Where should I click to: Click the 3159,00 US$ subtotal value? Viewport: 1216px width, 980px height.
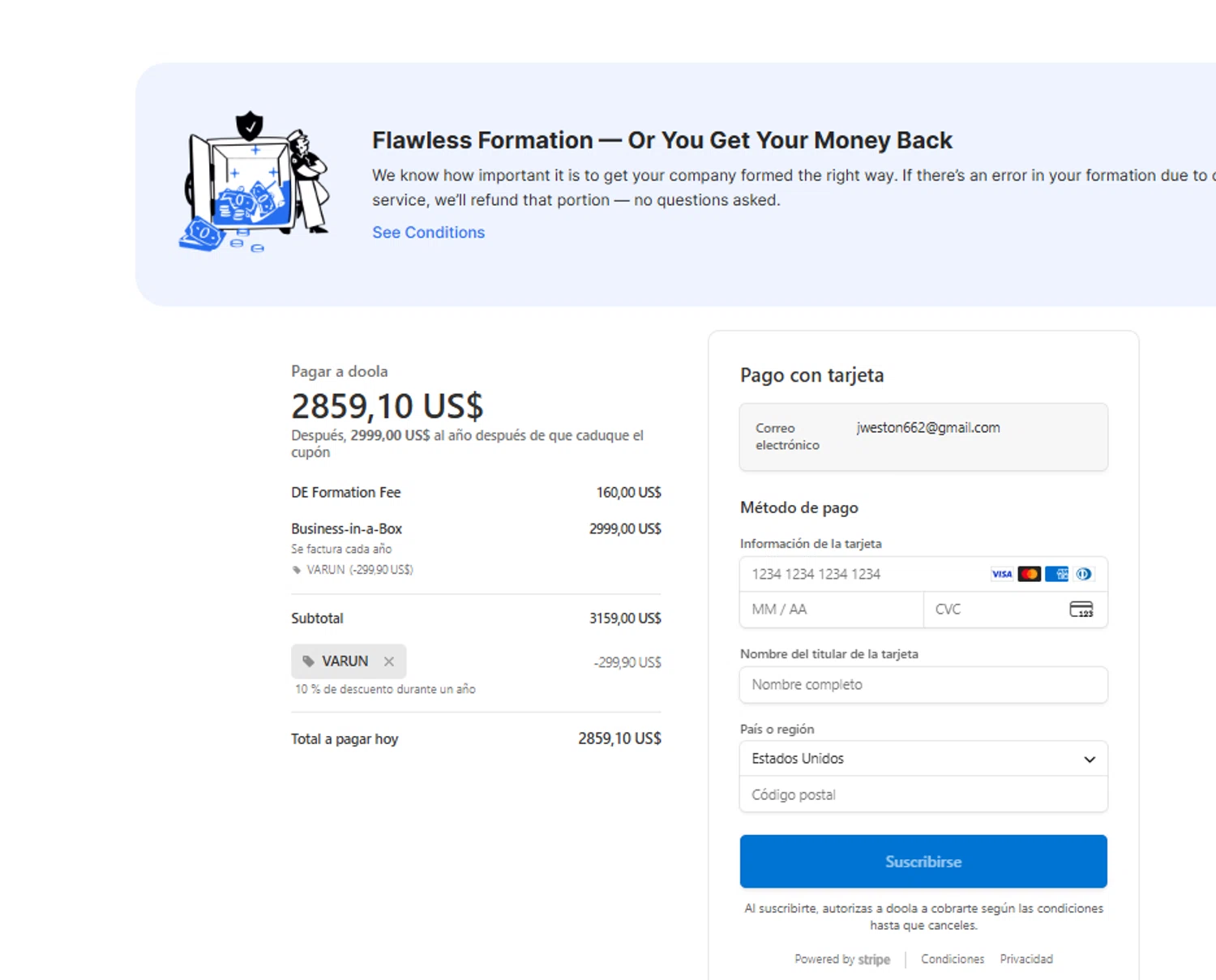(x=625, y=618)
